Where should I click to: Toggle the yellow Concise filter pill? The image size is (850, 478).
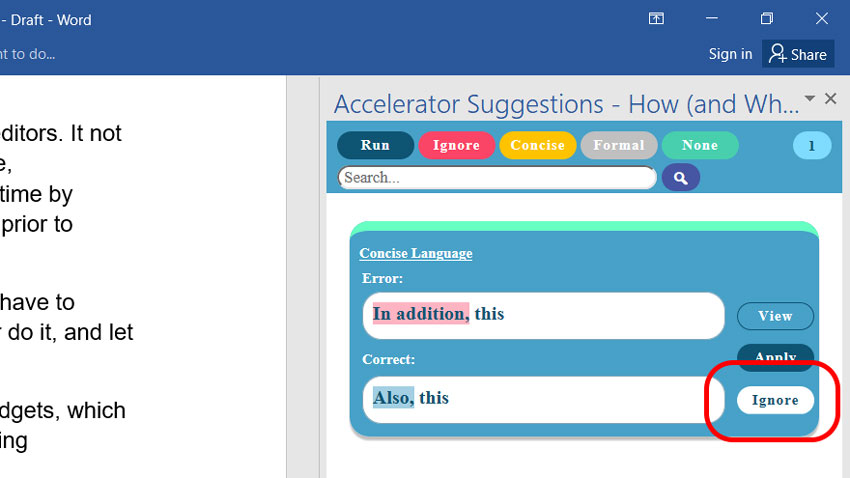(537, 145)
